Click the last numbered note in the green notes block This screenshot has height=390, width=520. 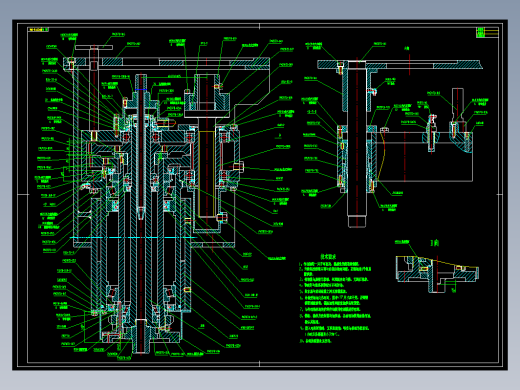pos(315,341)
